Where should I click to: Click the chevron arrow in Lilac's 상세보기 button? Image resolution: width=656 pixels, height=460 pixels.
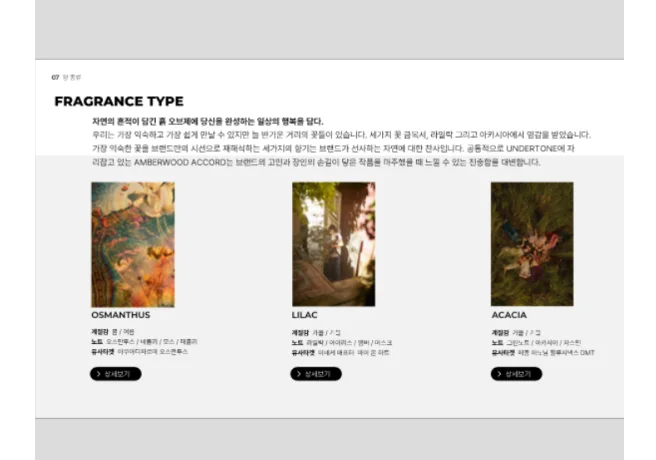click(x=299, y=374)
